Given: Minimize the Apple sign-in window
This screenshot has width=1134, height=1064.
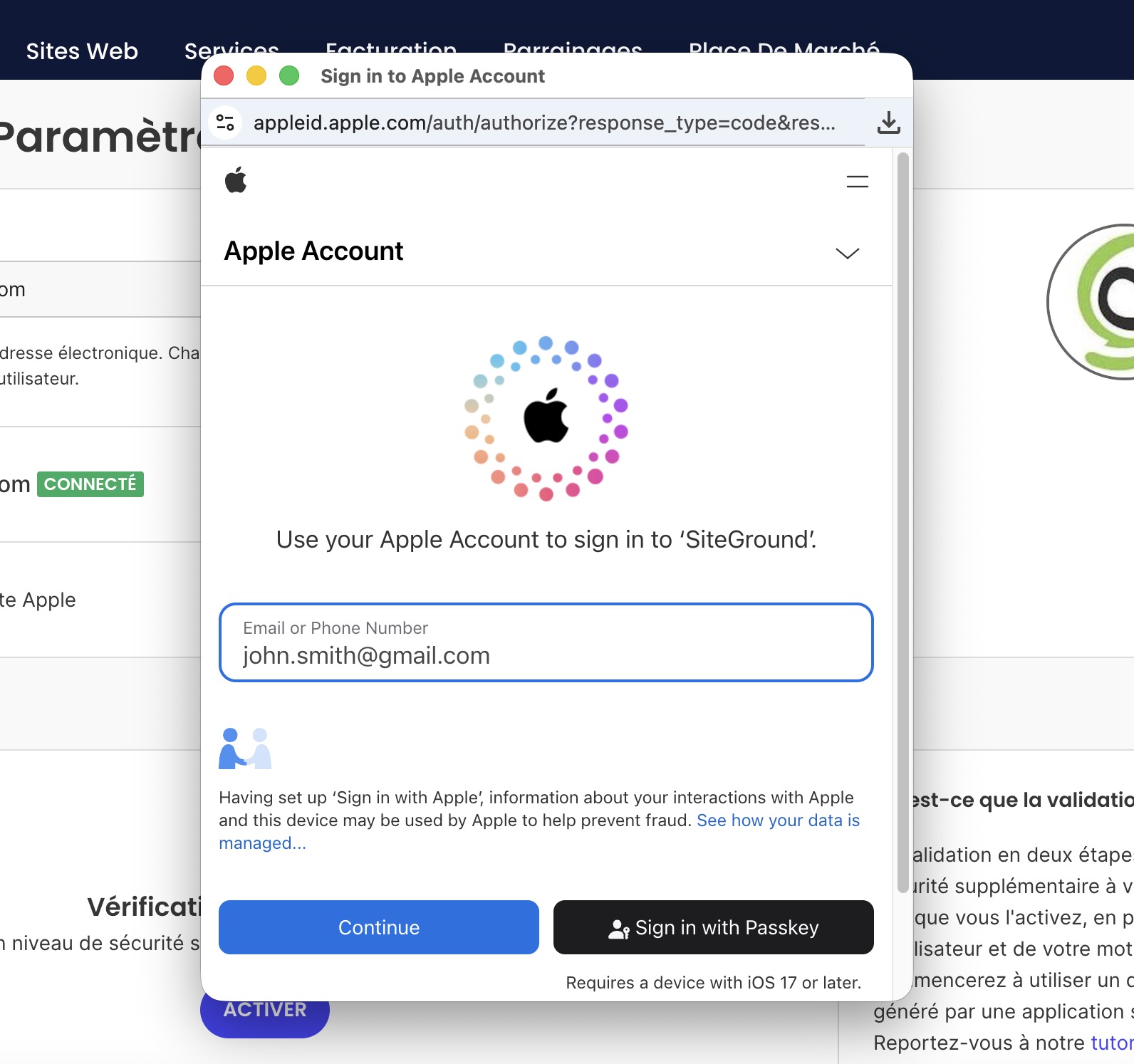Looking at the screenshot, I should tap(256, 75).
